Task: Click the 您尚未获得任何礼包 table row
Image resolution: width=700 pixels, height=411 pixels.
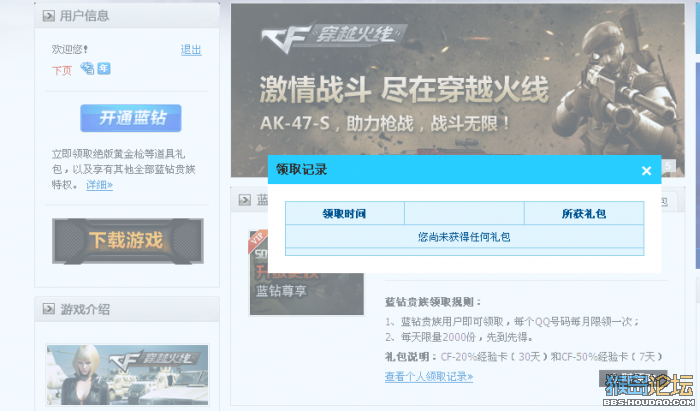Action: pyautogui.click(x=464, y=237)
